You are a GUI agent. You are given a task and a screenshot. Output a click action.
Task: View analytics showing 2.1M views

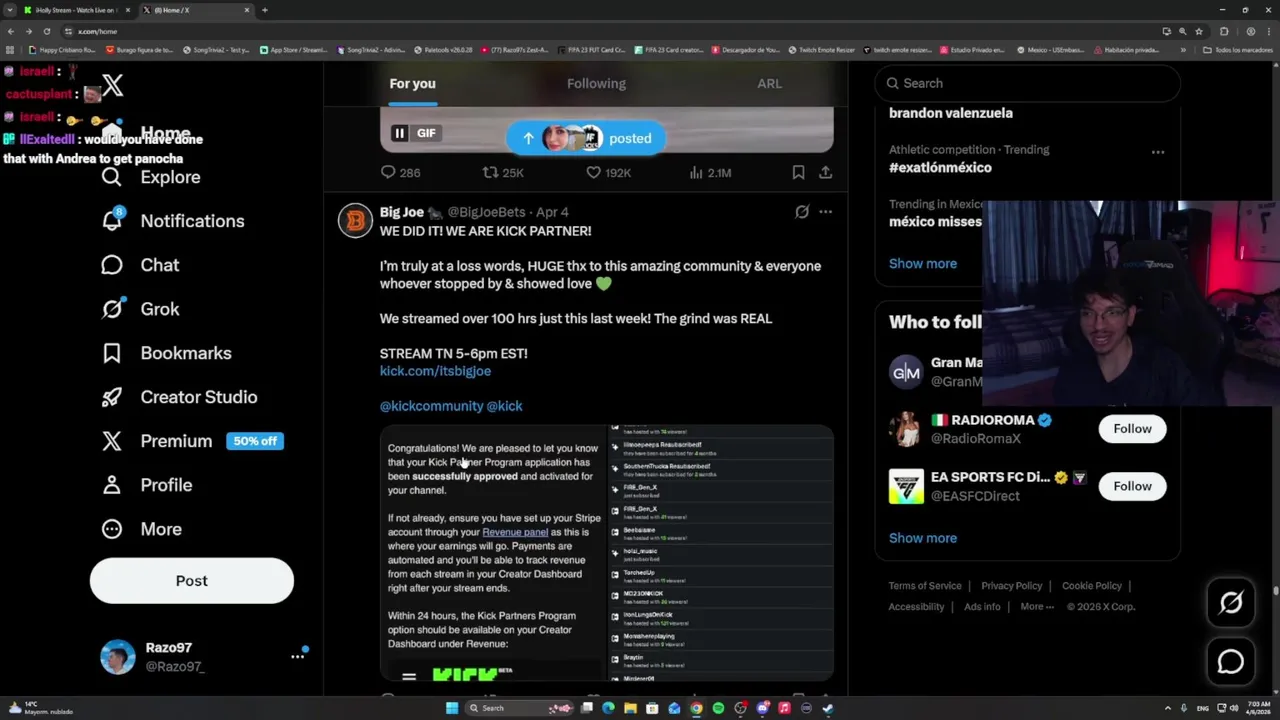tap(710, 173)
